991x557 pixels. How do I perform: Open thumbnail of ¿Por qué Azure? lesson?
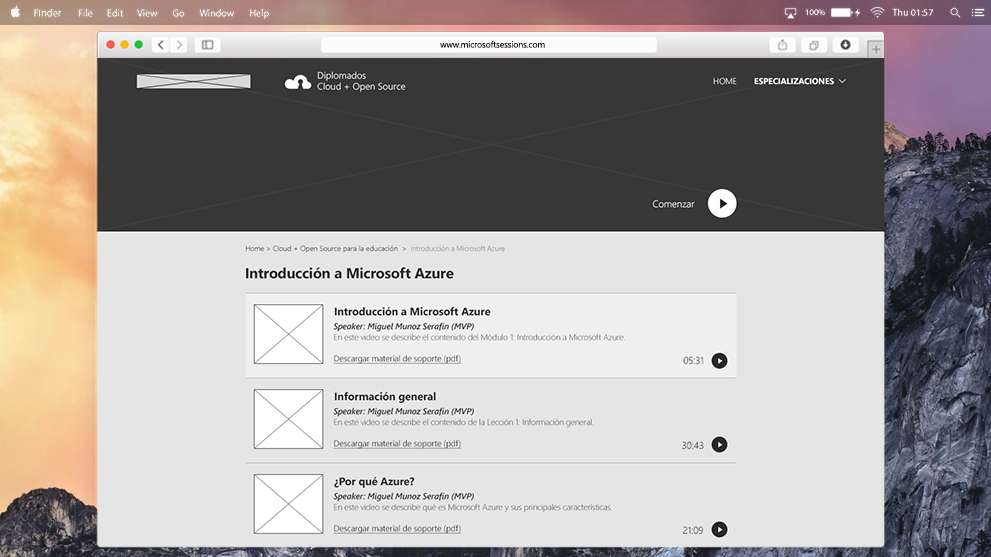[288, 503]
